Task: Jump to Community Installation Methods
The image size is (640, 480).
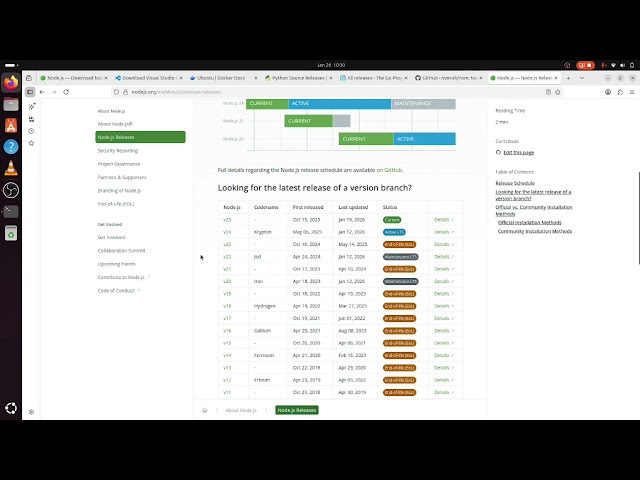Action: click(x=535, y=231)
